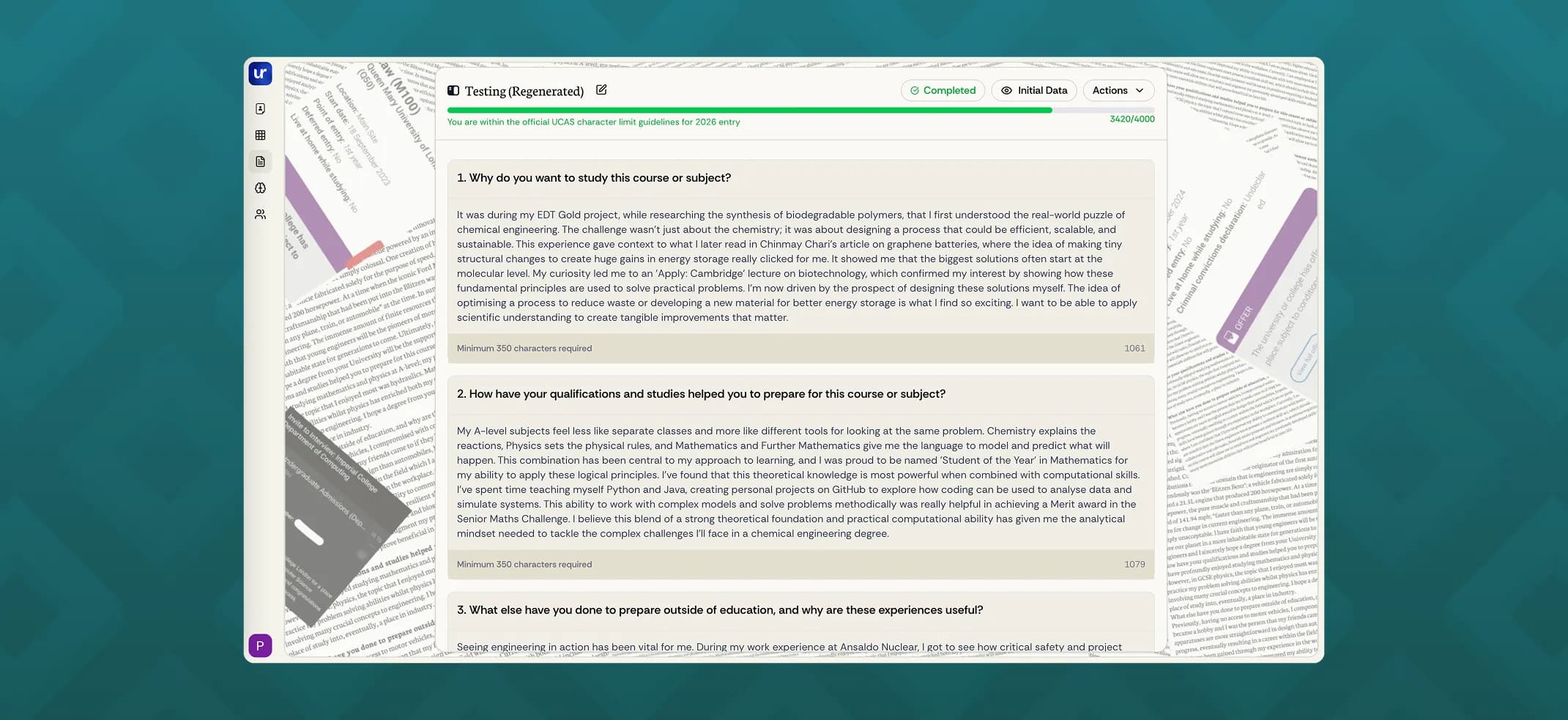
Task: Click the checkmark inside the Completed badge
Action: click(x=915, y=90)
